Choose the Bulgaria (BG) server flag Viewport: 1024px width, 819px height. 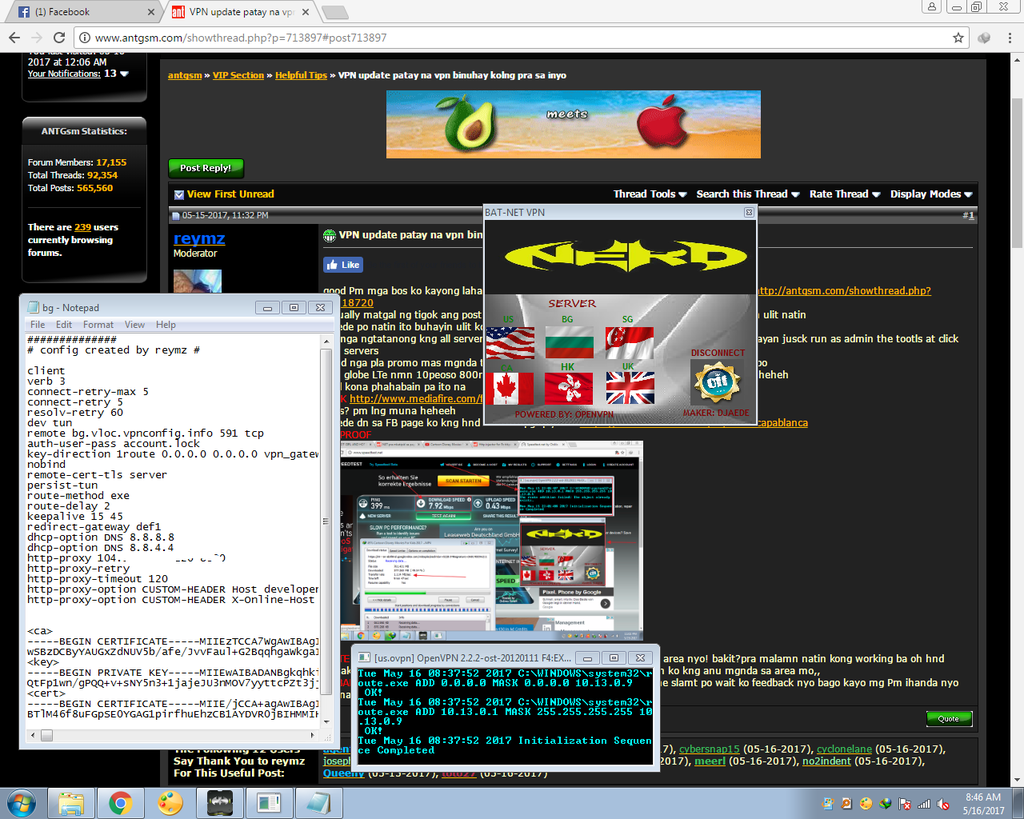click(x=569, y=343)
